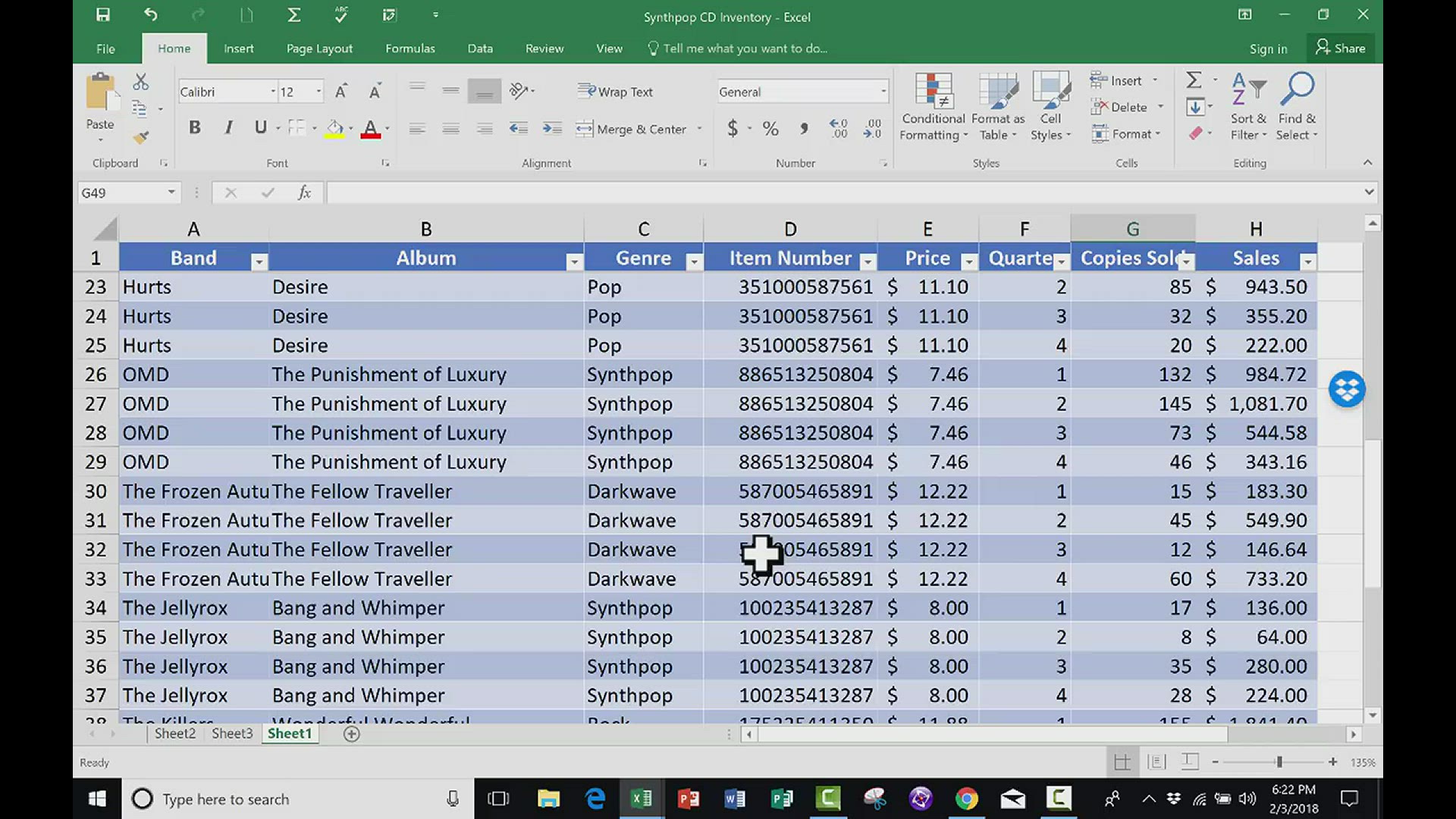Add a new sheet with plus button
The image size is (1456, 819).
coord(351,733)
